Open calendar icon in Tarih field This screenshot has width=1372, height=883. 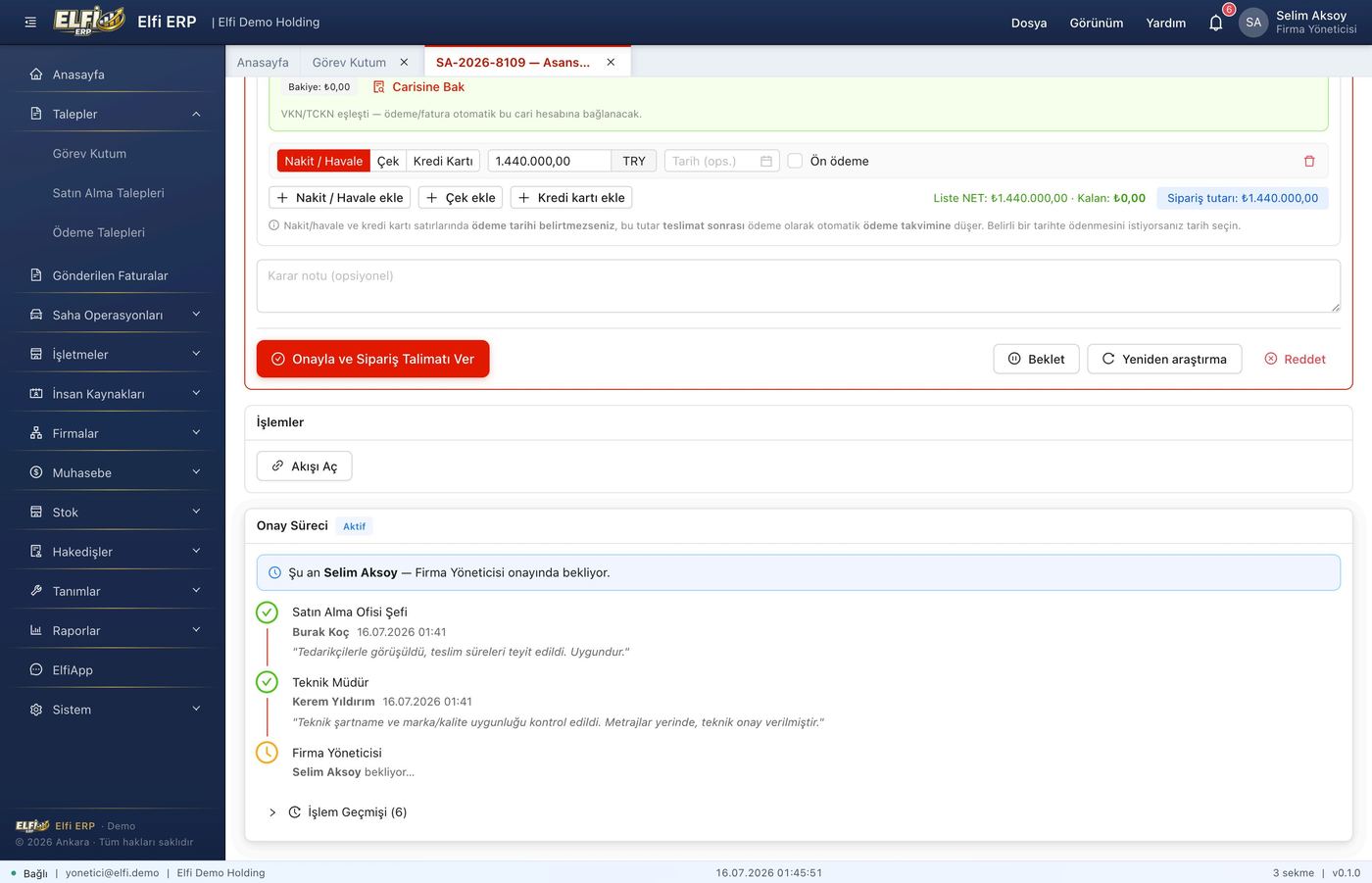point(766,161)
